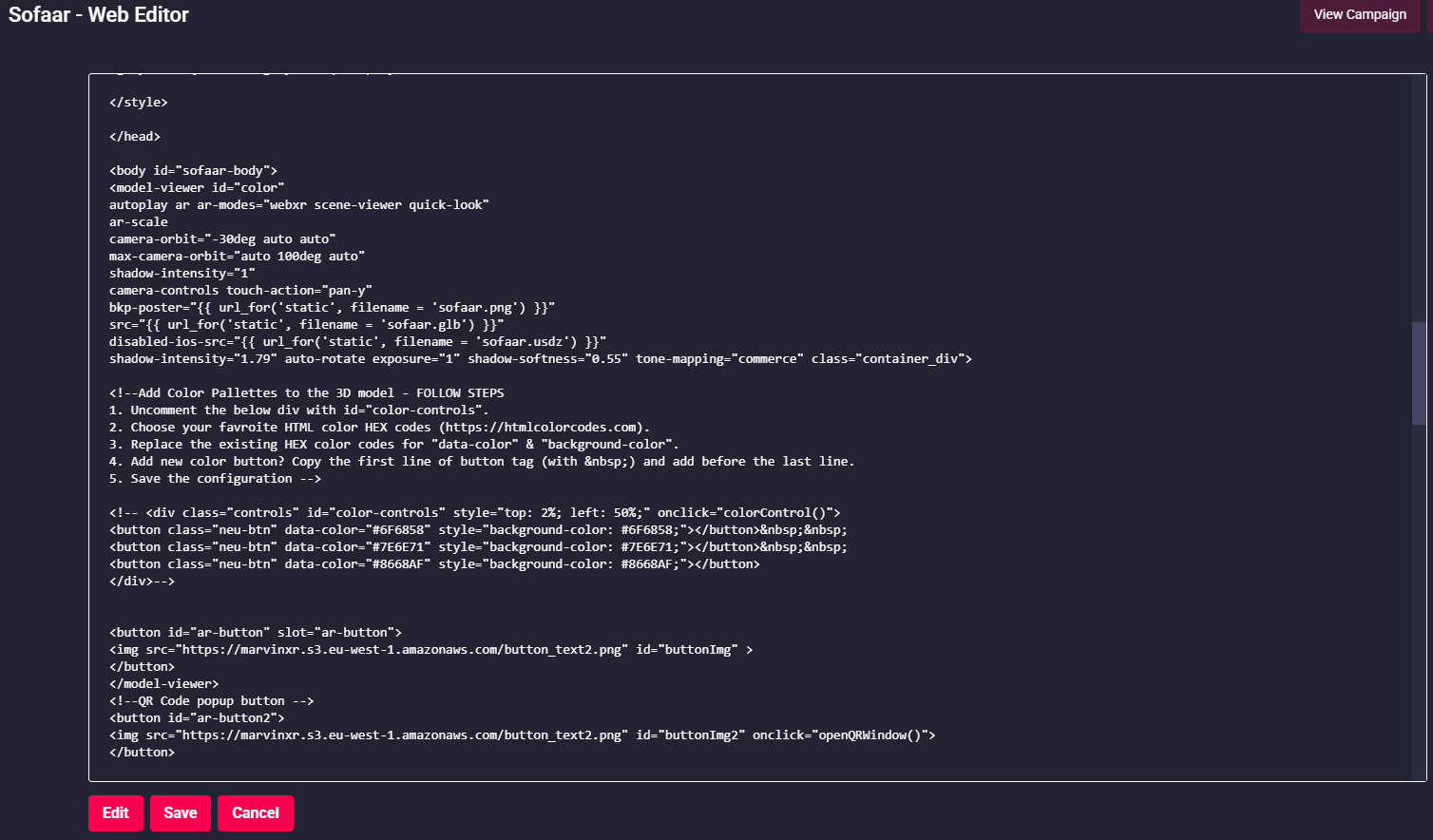This screenshot has width=1433, height=840.
Task: Click the ar-scale attribute line
Action: tap(139, 222)
